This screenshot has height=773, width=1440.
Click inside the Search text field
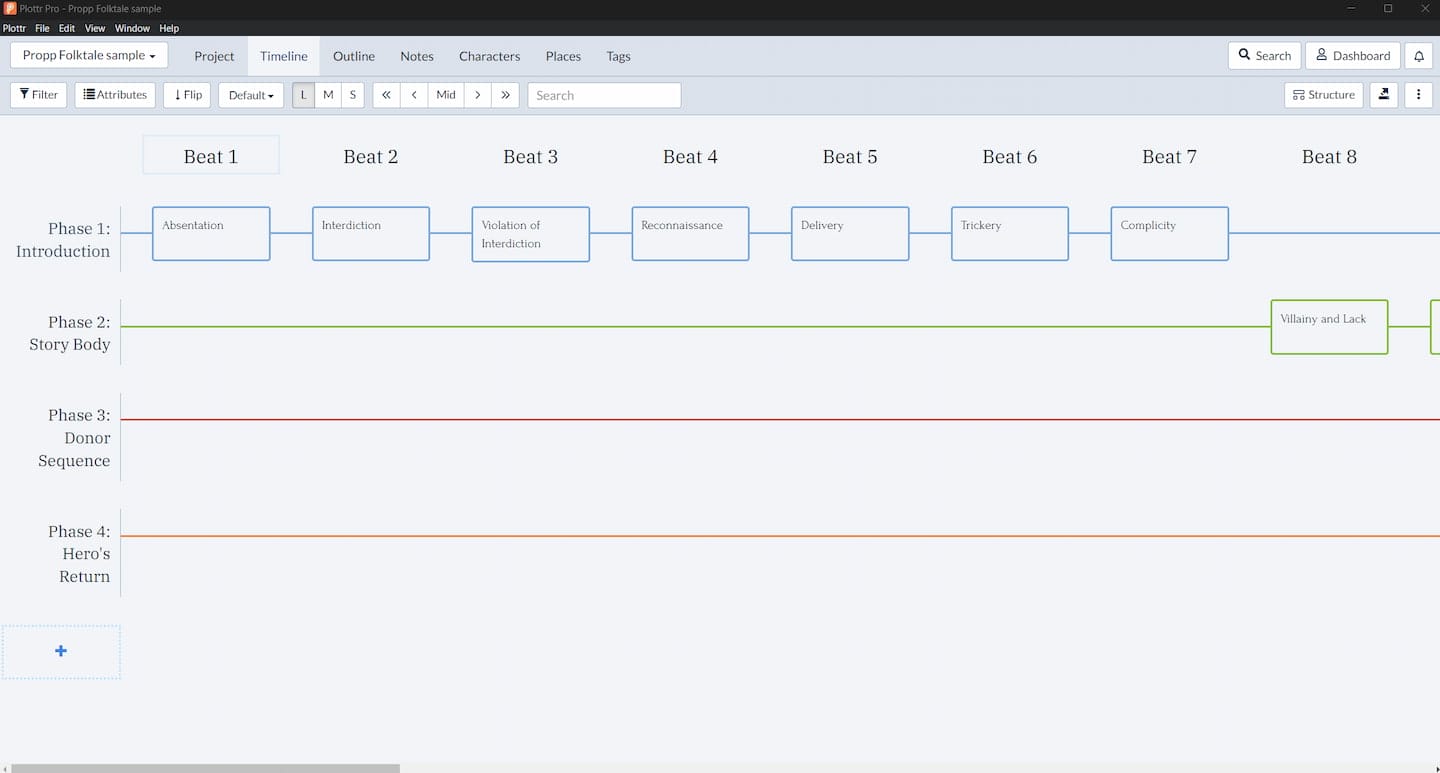(x=604, y=94)
